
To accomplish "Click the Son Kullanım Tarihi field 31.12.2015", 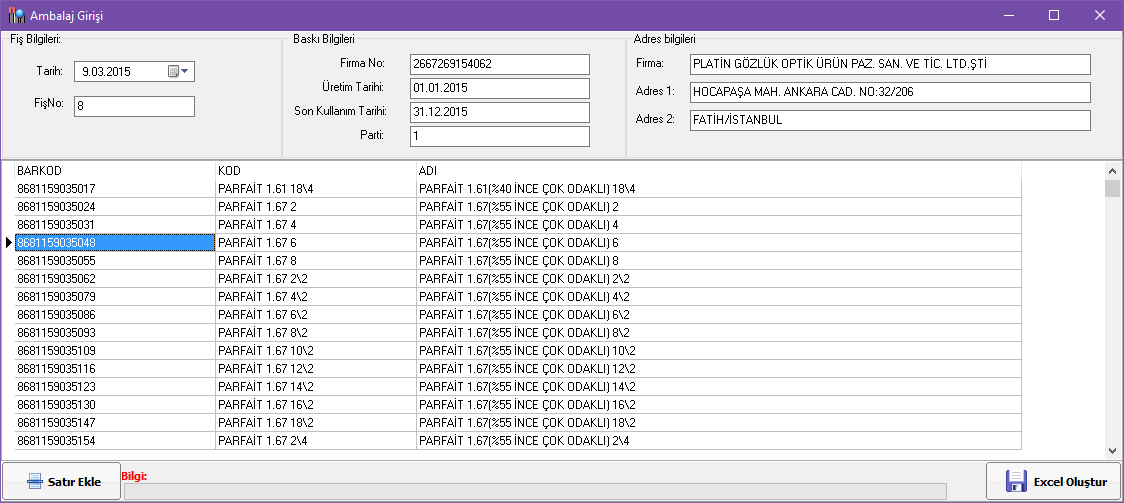I will pos(500,112).
